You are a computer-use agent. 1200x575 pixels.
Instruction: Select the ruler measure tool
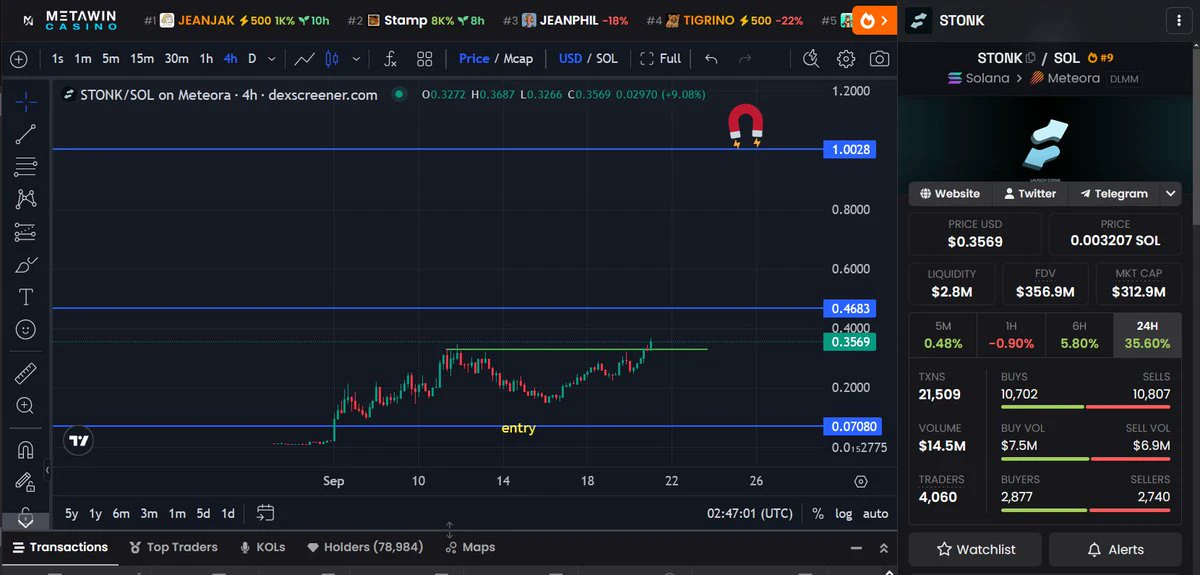click(x=26, y=374)
